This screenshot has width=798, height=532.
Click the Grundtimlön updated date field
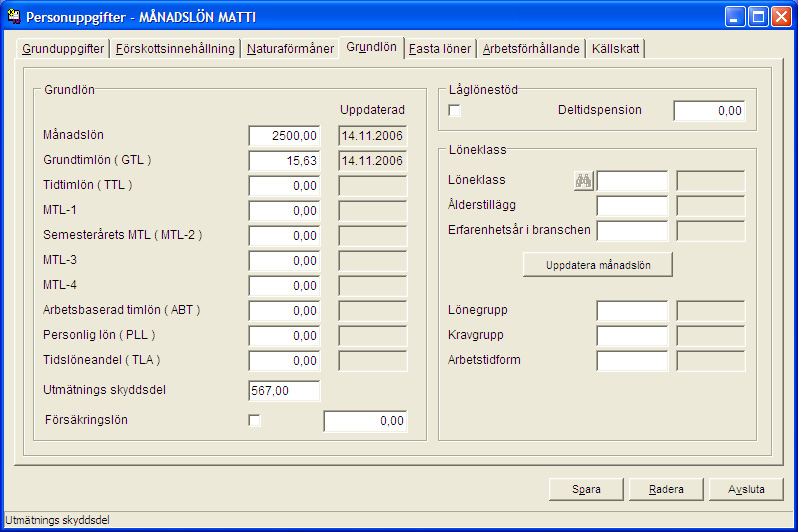pyautogui.click(x=373, y=161)
